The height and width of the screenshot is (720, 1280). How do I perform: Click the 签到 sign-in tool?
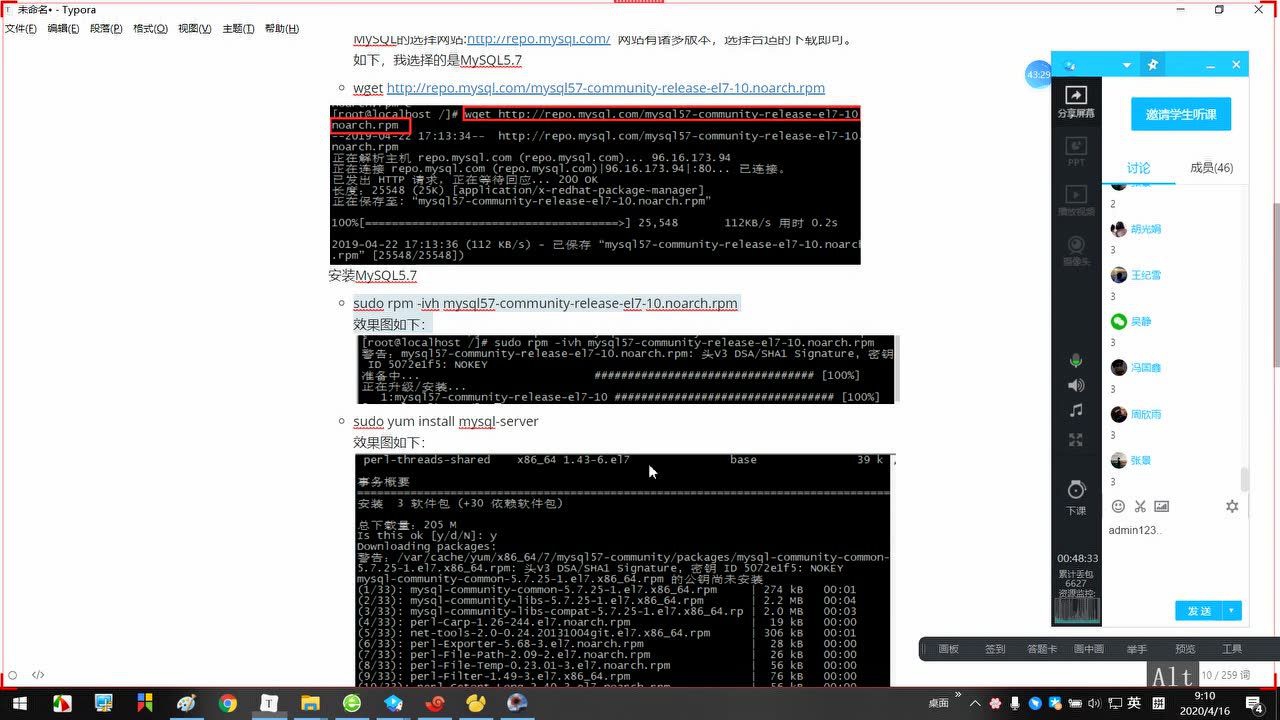tap(994, 649)
